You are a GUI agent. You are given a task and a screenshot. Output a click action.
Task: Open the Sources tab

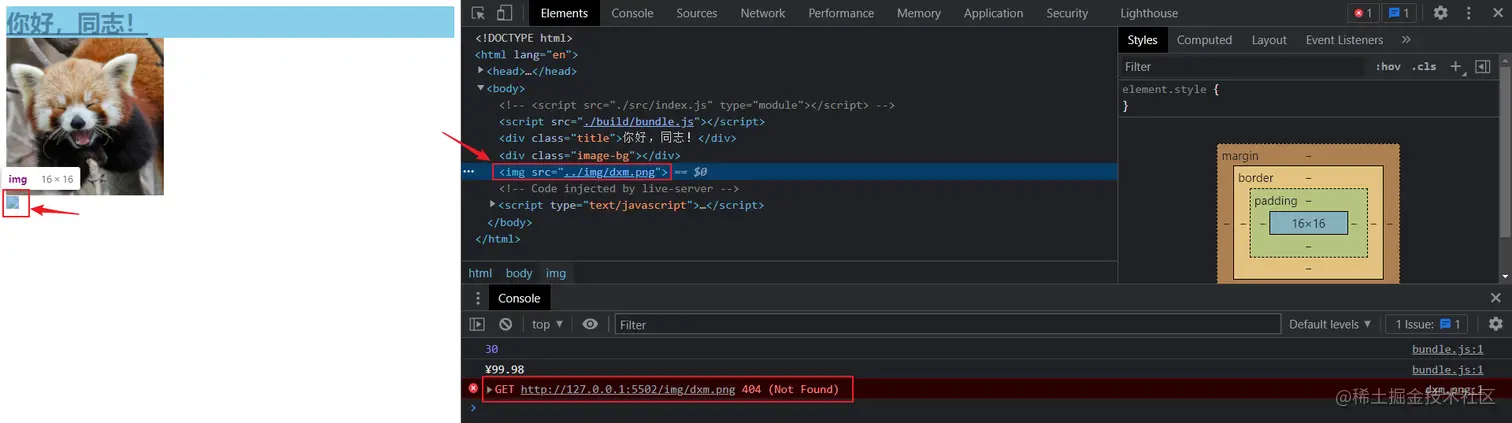697,13
